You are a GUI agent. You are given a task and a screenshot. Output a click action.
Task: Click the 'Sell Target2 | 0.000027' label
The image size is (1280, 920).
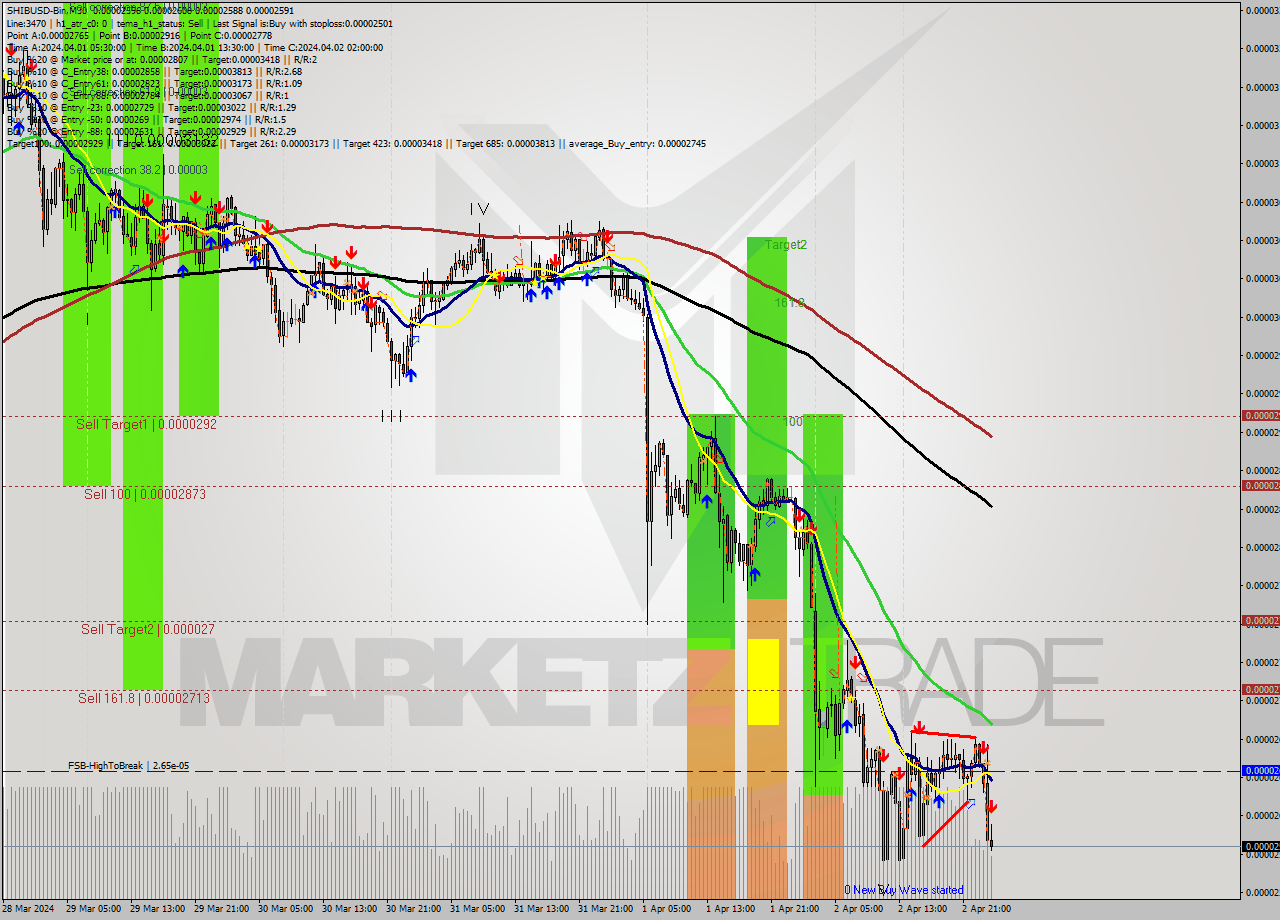tap(147, 629)
